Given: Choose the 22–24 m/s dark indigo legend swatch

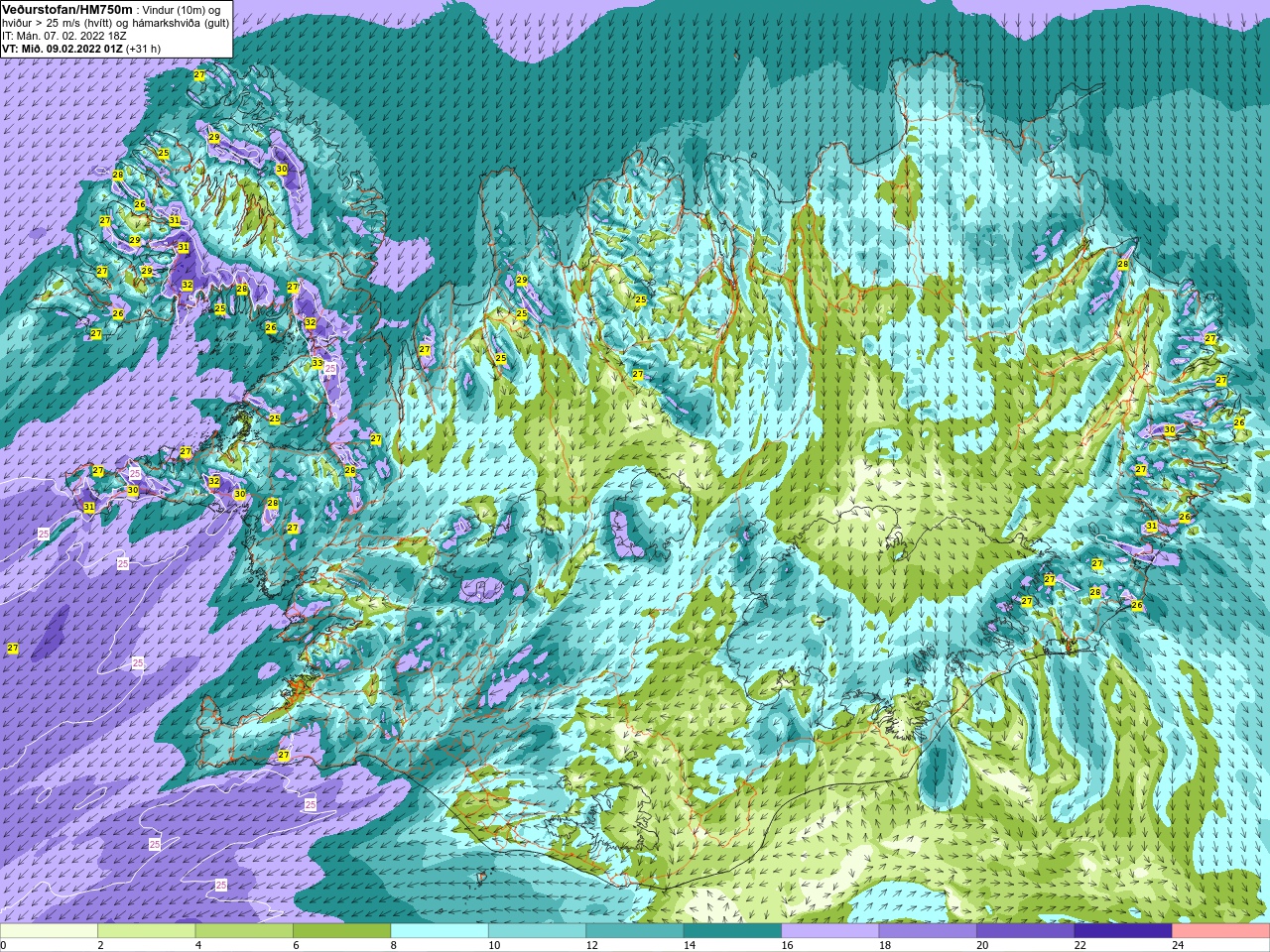Looking at the screenshot, I should pos(1123,931).
